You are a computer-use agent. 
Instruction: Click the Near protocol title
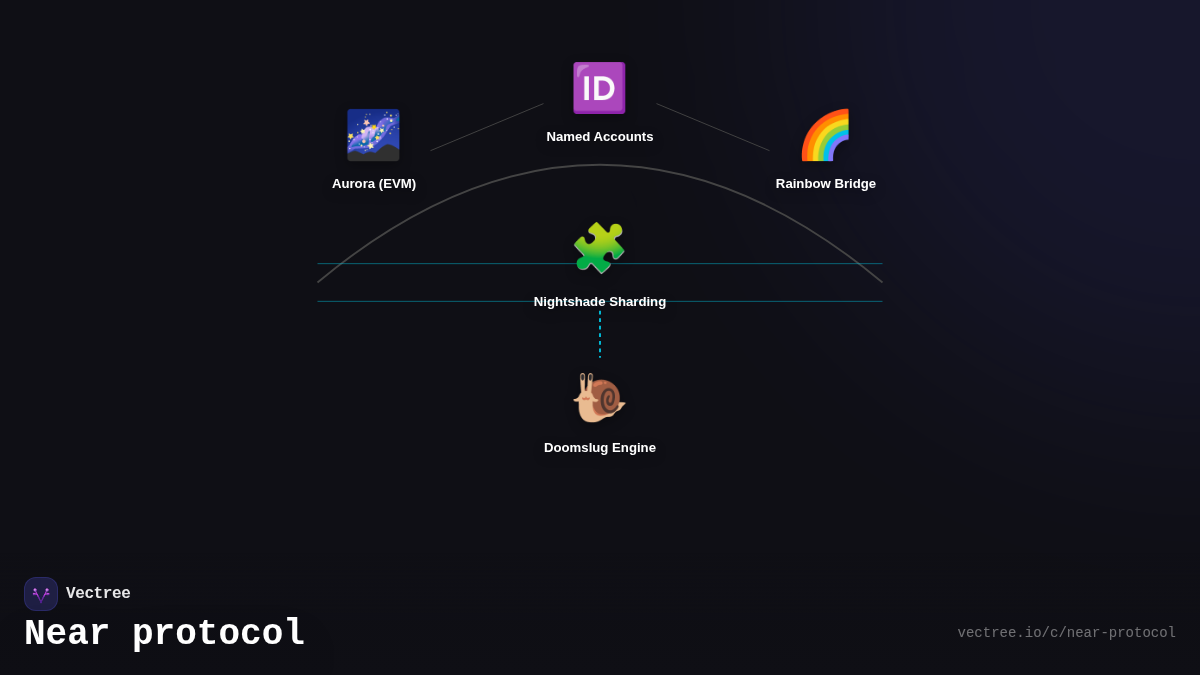[x=164, y=632]
